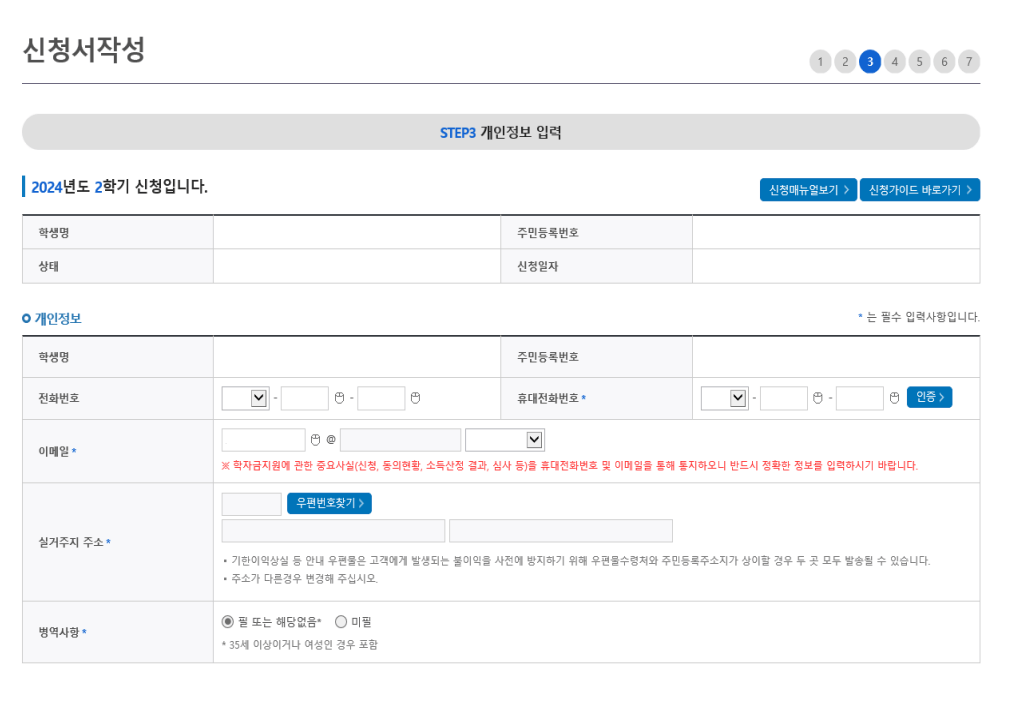Image resolution: width=1012 pixels, height=703 pixels.
Task: Open mouse input for mobile last digits
Action: coord(894,397)
